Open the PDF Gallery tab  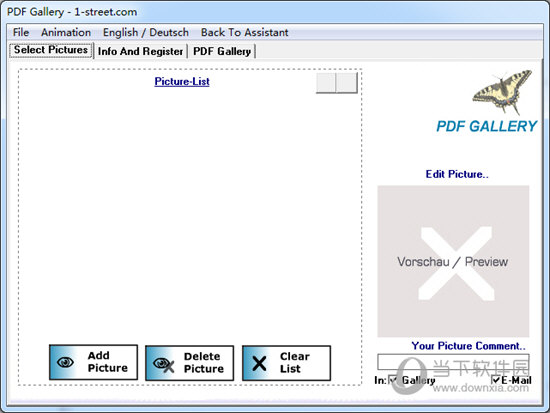222,51
